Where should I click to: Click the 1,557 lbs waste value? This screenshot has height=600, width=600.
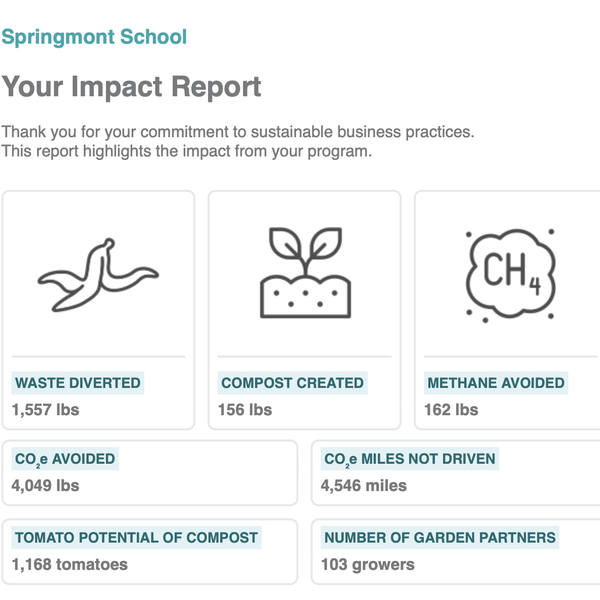coord(45,410)
